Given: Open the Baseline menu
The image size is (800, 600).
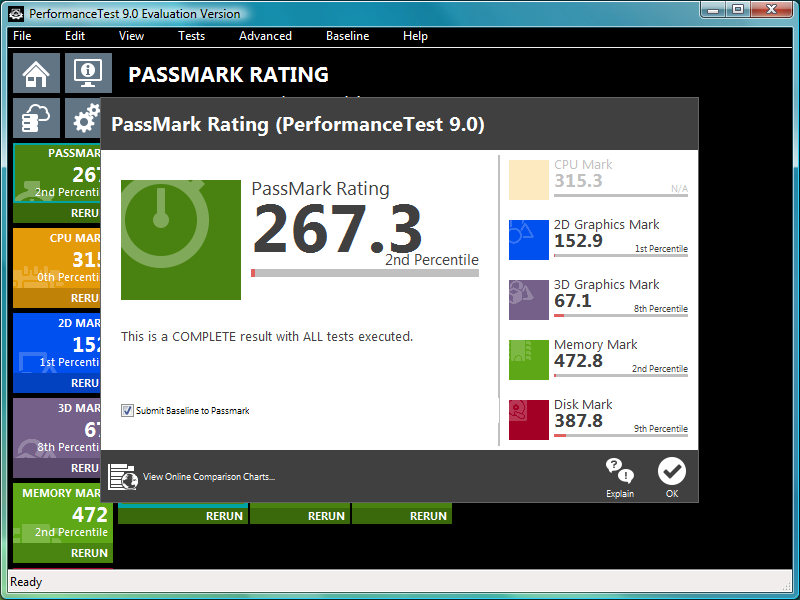Looking at the screenshot, I should pyautogui.click(x=347, y=36).
